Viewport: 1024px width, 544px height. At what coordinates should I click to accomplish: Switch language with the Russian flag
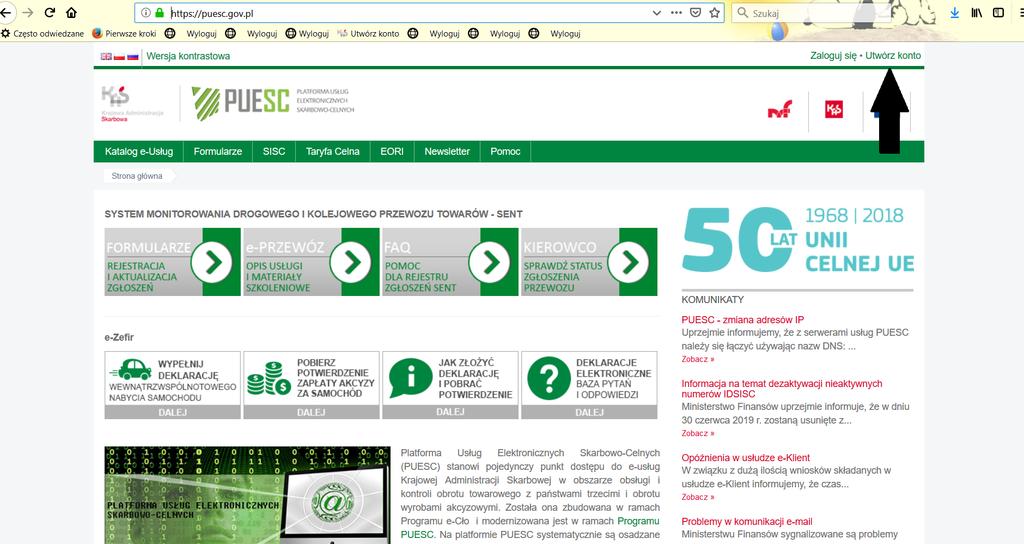[133, 56]
